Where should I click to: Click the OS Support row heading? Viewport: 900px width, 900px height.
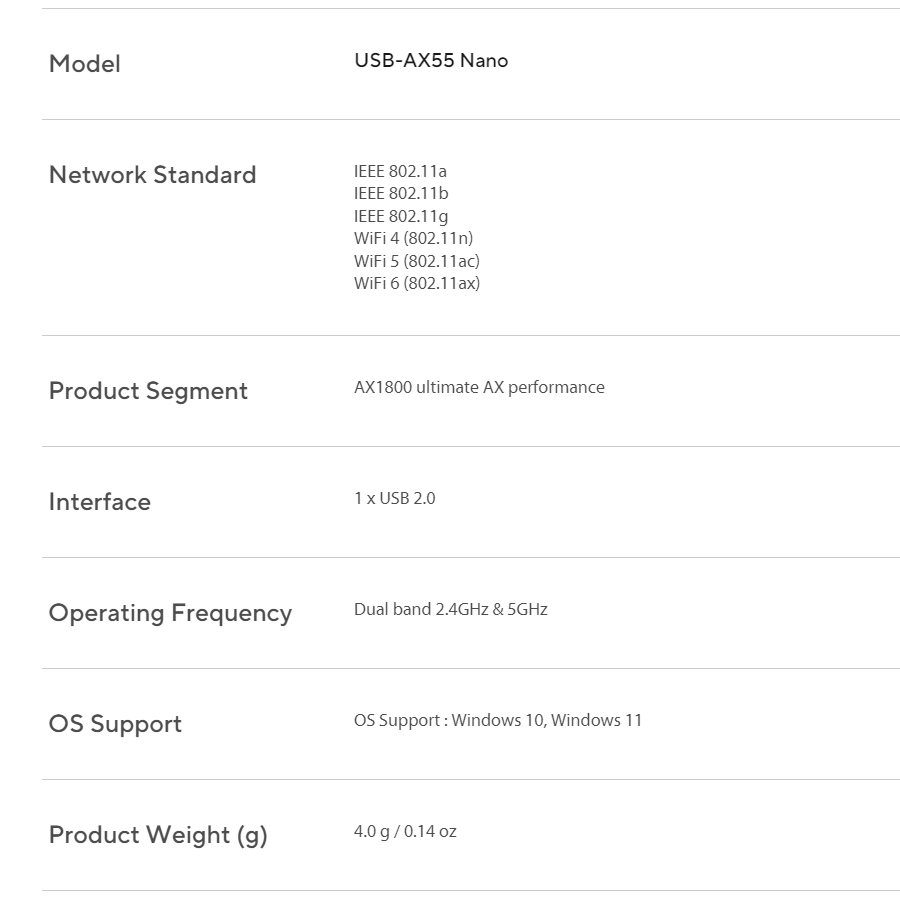115,724
